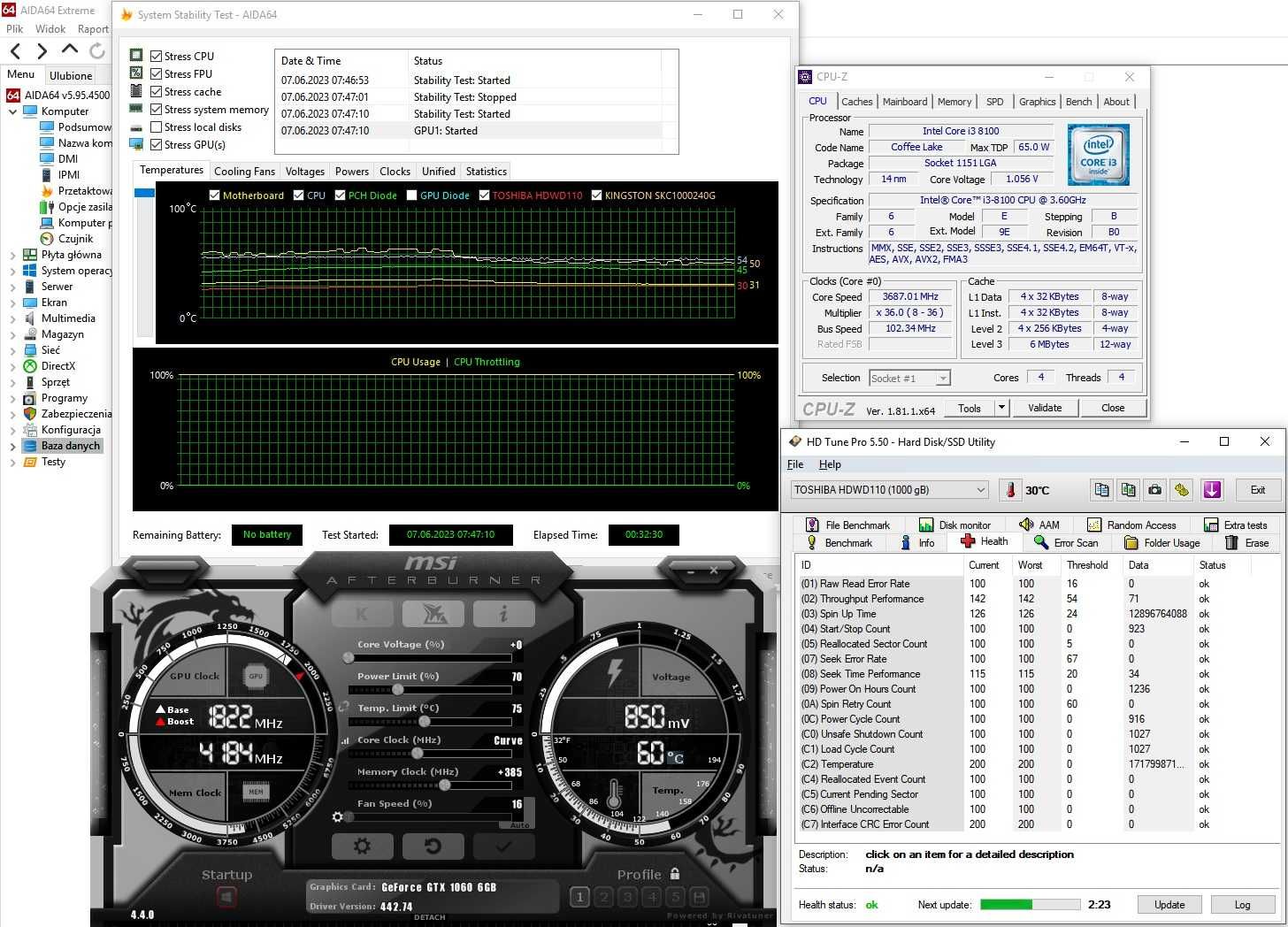Switch to Voltages tab in Stability Test
The height and width of the screenshot is (927, 1288).
pyautogui.click(x=305, y=172)
